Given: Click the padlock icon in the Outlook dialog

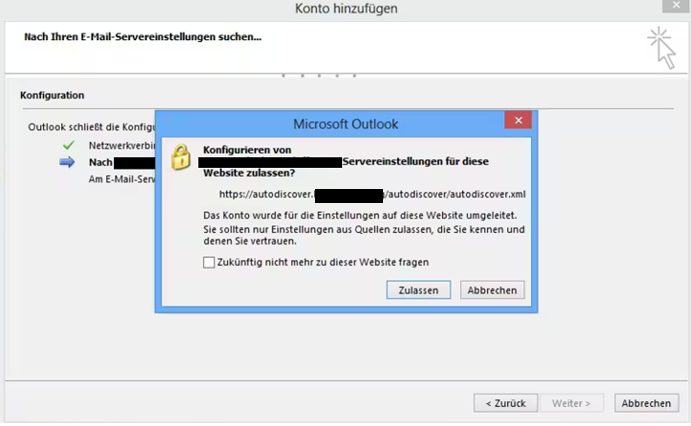Looking at the screenshot, I should [x=180, y=158].
